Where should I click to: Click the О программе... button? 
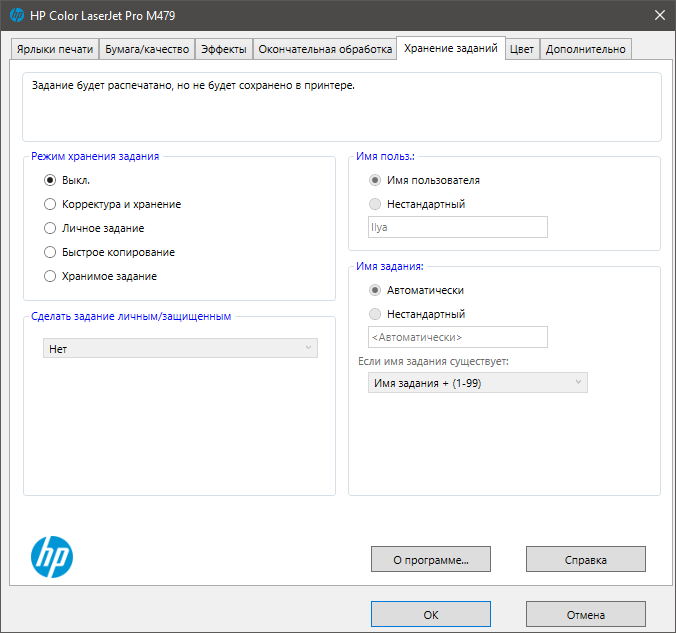click(430, 559)
